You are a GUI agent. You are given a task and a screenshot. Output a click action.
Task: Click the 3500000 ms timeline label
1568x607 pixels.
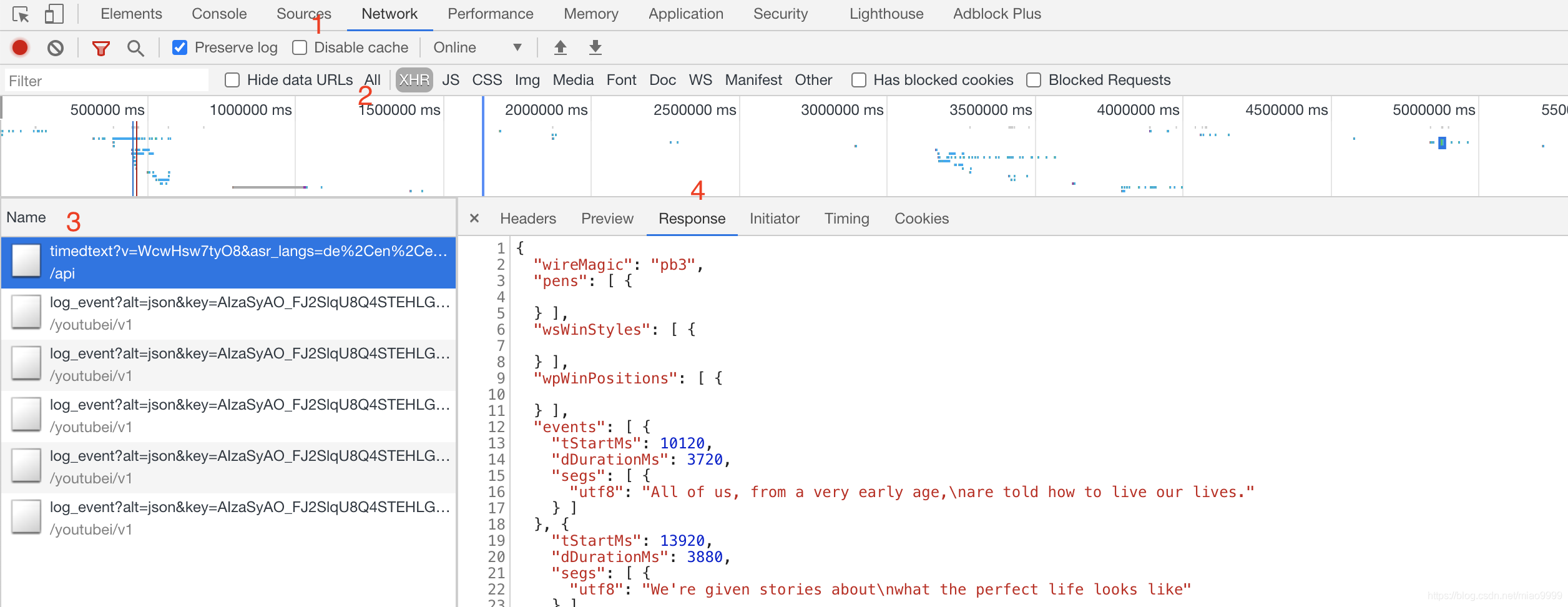point(991,110)
